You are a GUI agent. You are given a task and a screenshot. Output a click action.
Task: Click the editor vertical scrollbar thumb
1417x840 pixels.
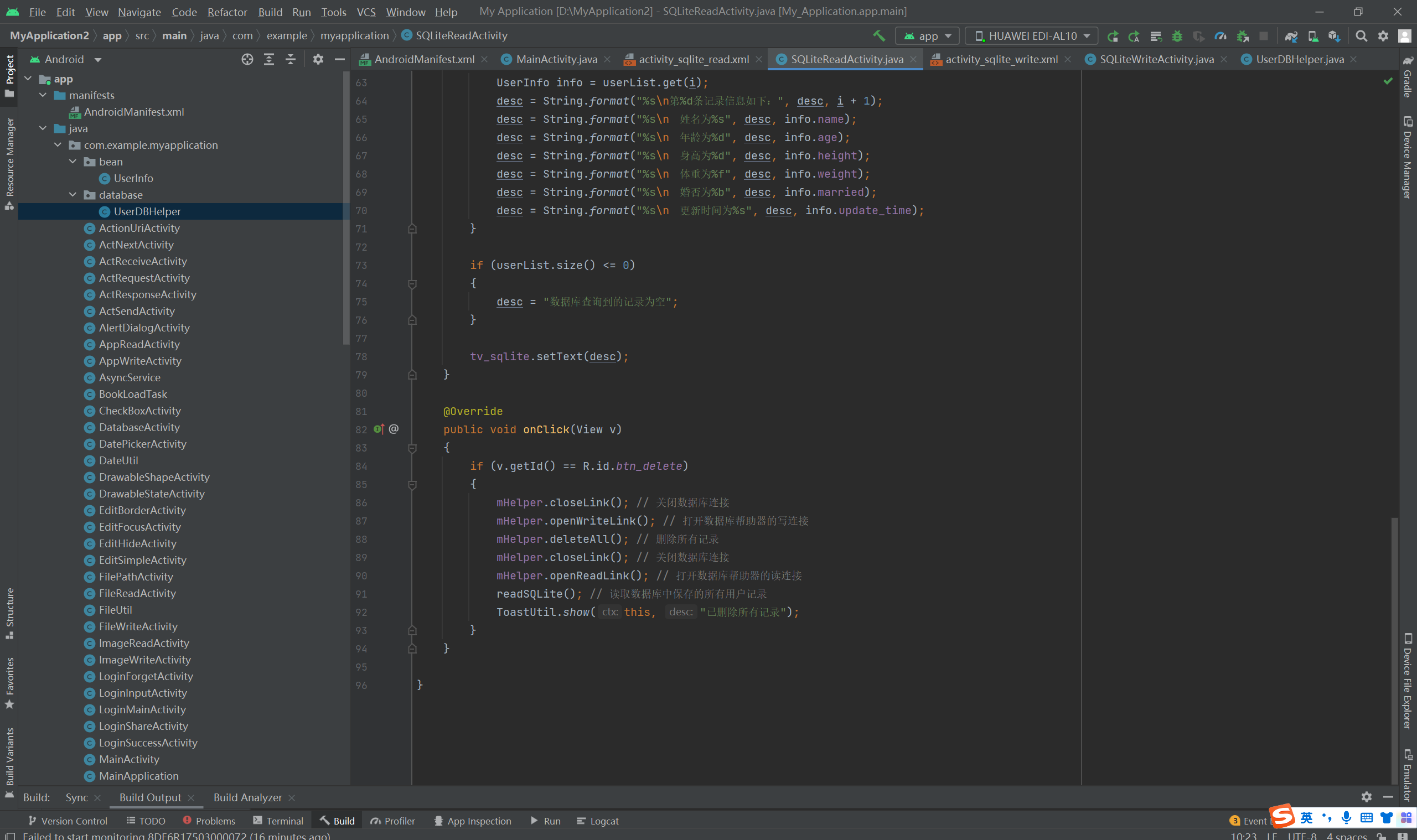pos(1394,651)
